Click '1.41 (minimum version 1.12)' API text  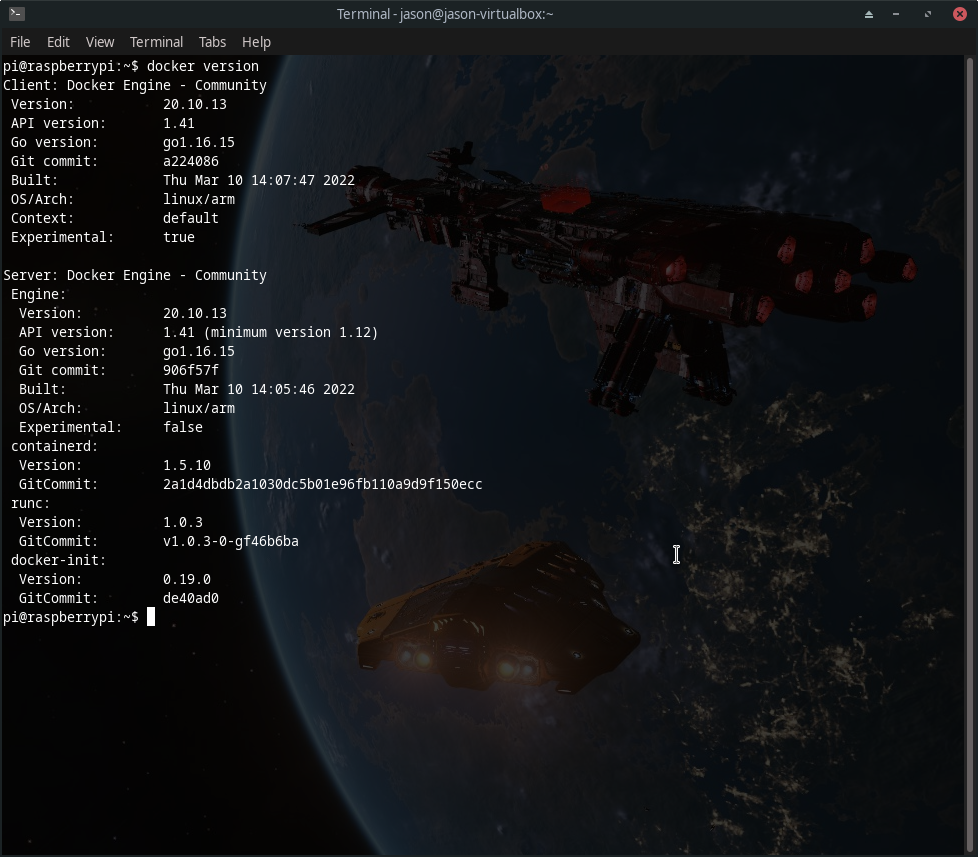(271, 332)
